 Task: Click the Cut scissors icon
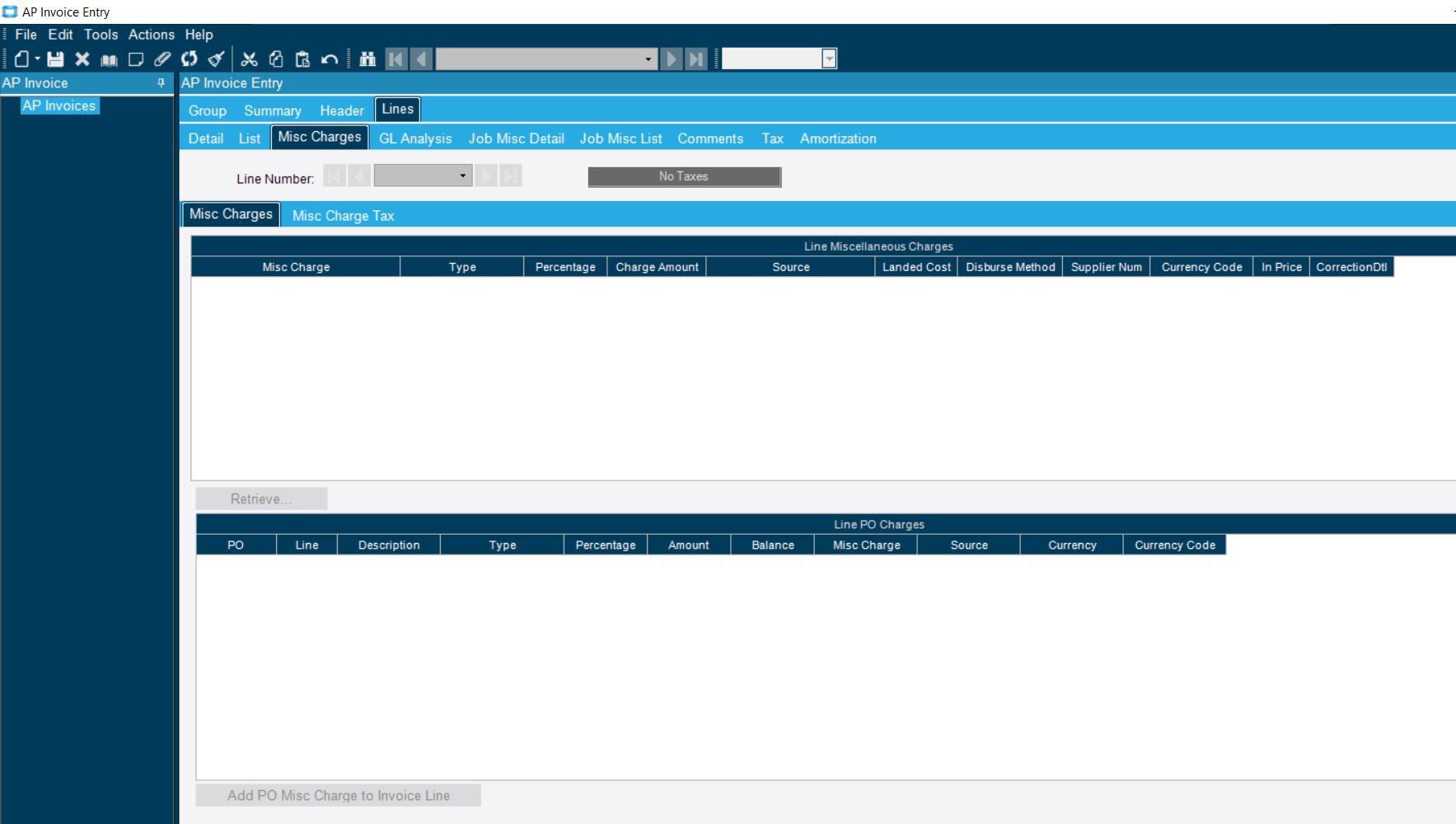[x=249, y=59]
